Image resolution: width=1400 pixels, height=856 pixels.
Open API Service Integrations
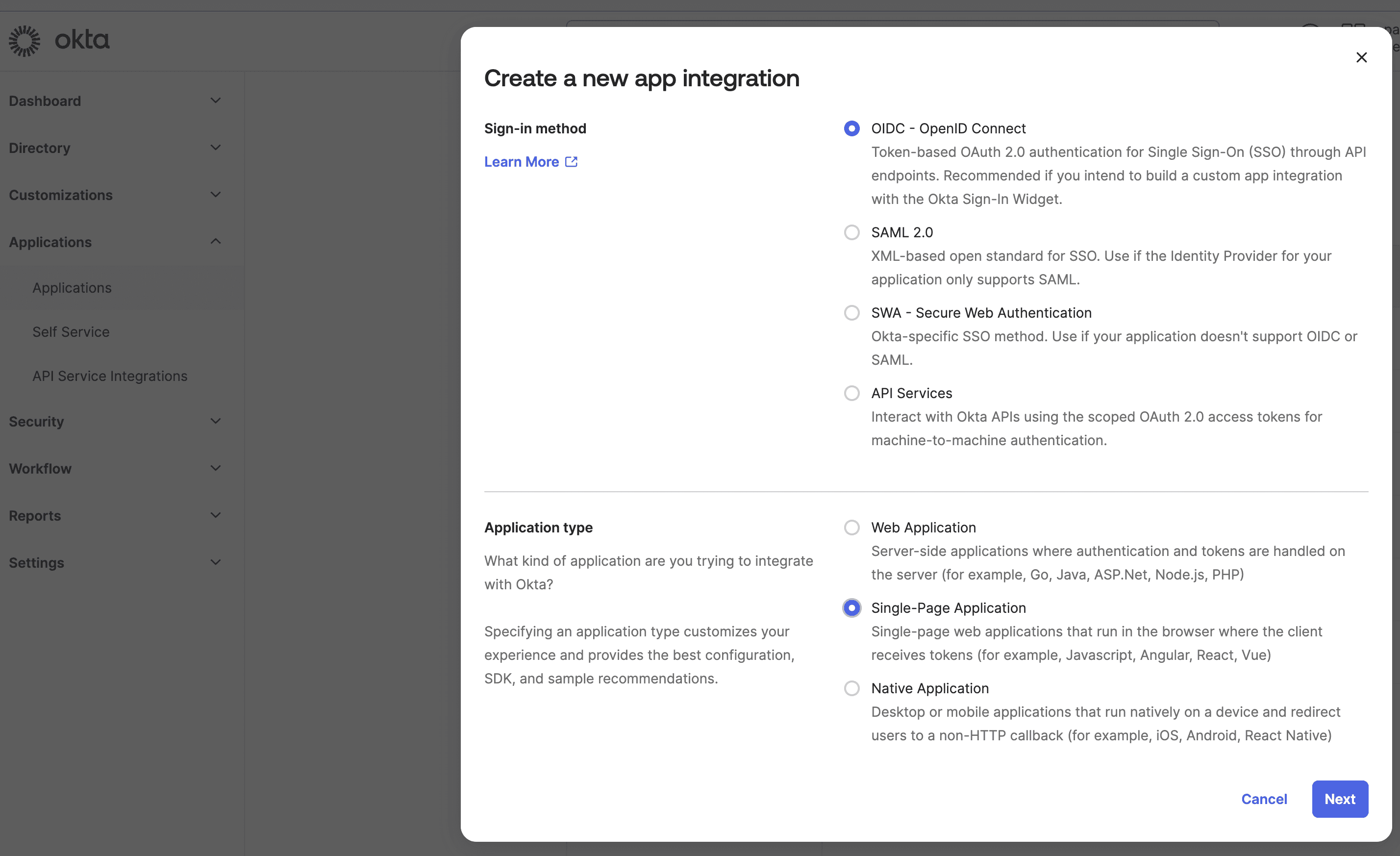[109, 376]
